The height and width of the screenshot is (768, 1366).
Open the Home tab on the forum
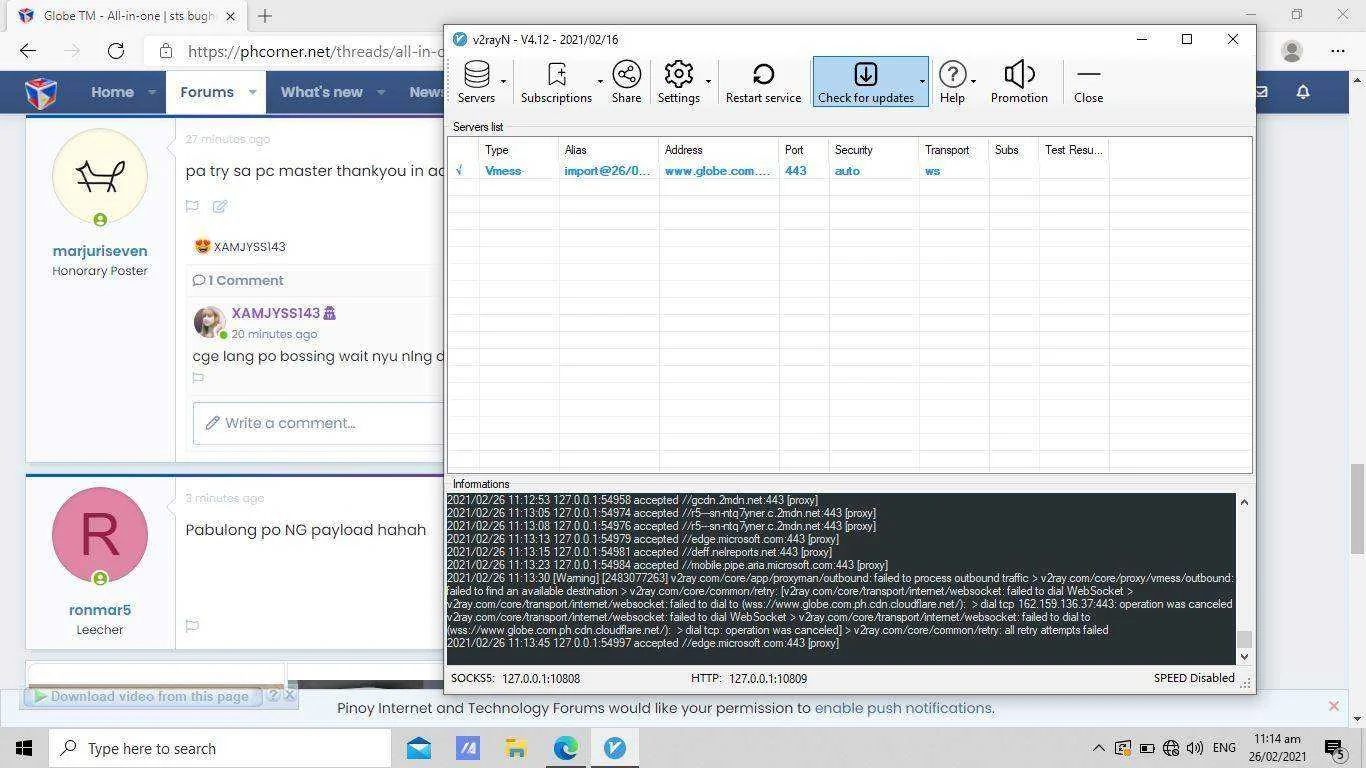pyautogui.click(x=112, y=92)
